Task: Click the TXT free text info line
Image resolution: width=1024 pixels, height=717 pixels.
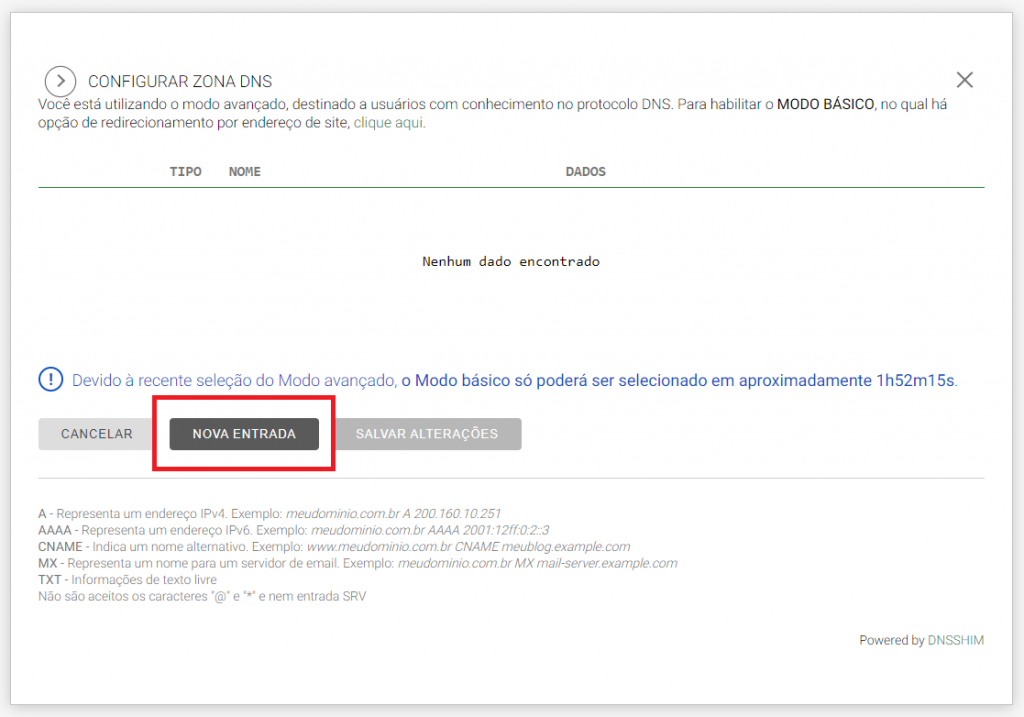Action: (130, 580)
